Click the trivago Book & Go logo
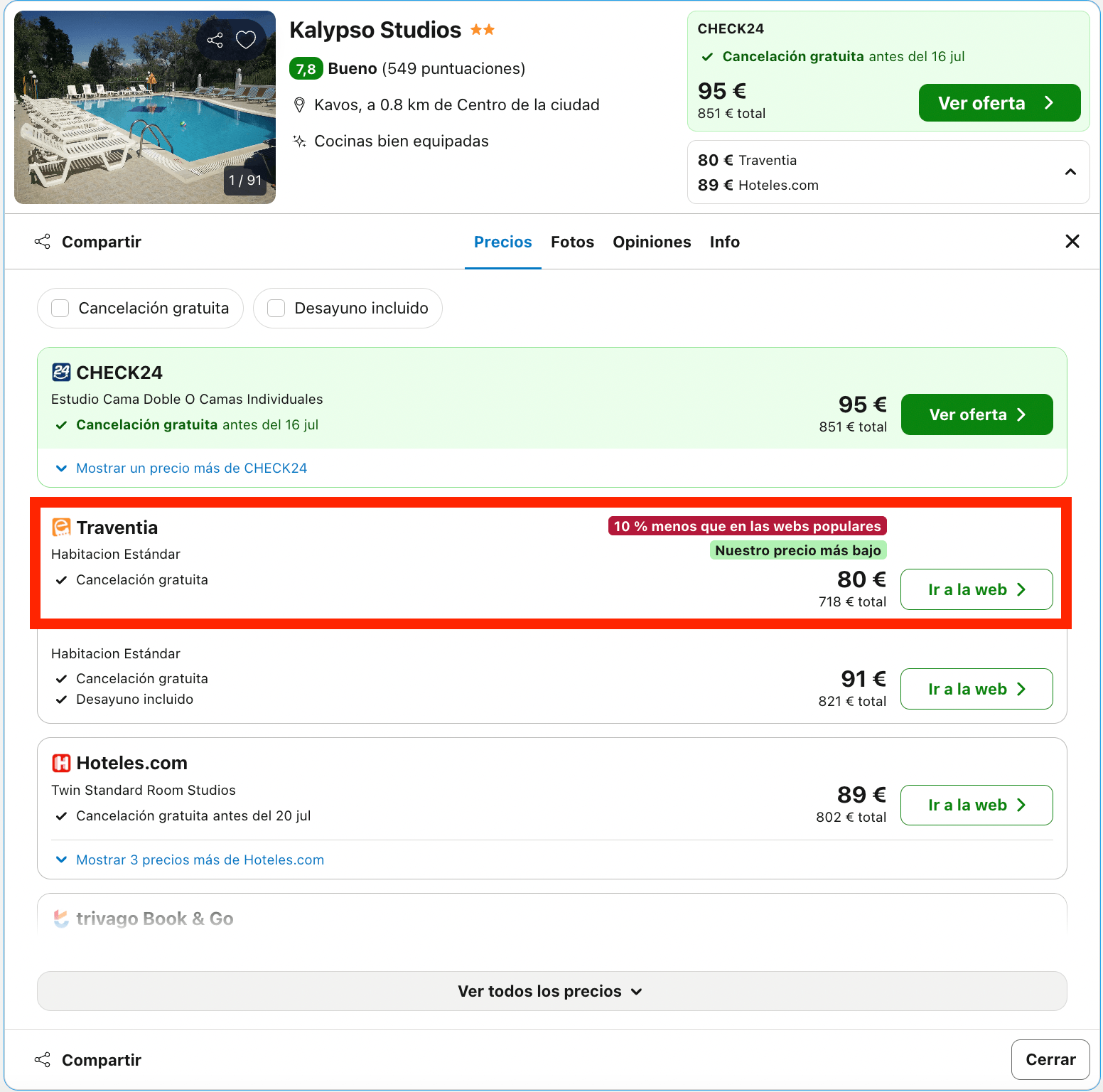 point(62,919)
